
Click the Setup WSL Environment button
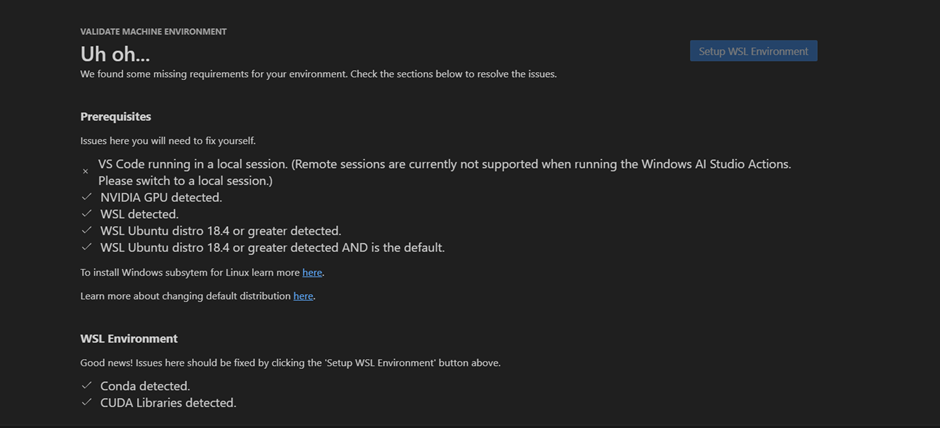(753, 51)
